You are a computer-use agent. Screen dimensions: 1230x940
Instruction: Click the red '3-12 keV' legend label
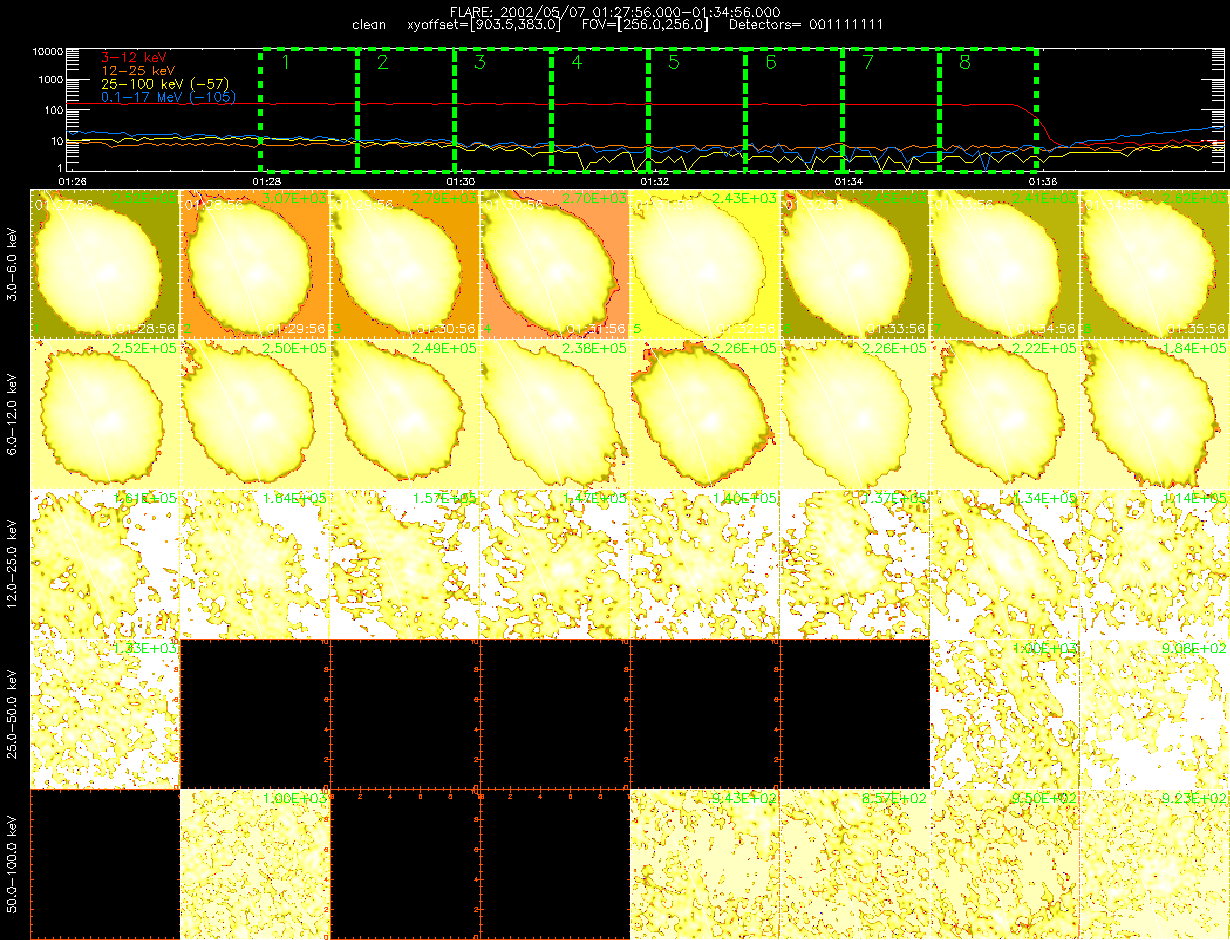pyautogui.click(x=133, y=58)
